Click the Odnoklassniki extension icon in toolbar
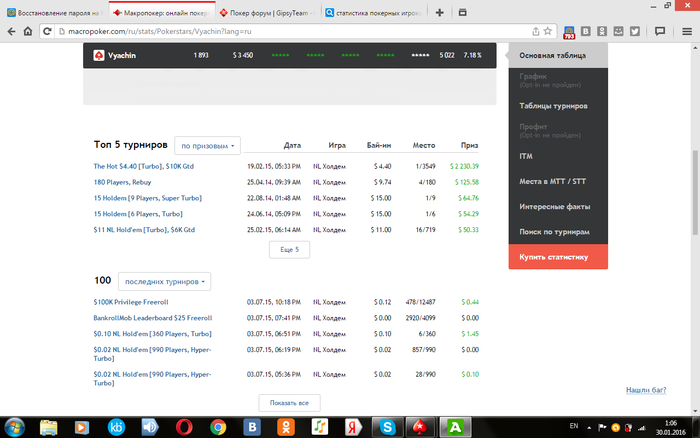The image size is (700, 438). [602, 31]
